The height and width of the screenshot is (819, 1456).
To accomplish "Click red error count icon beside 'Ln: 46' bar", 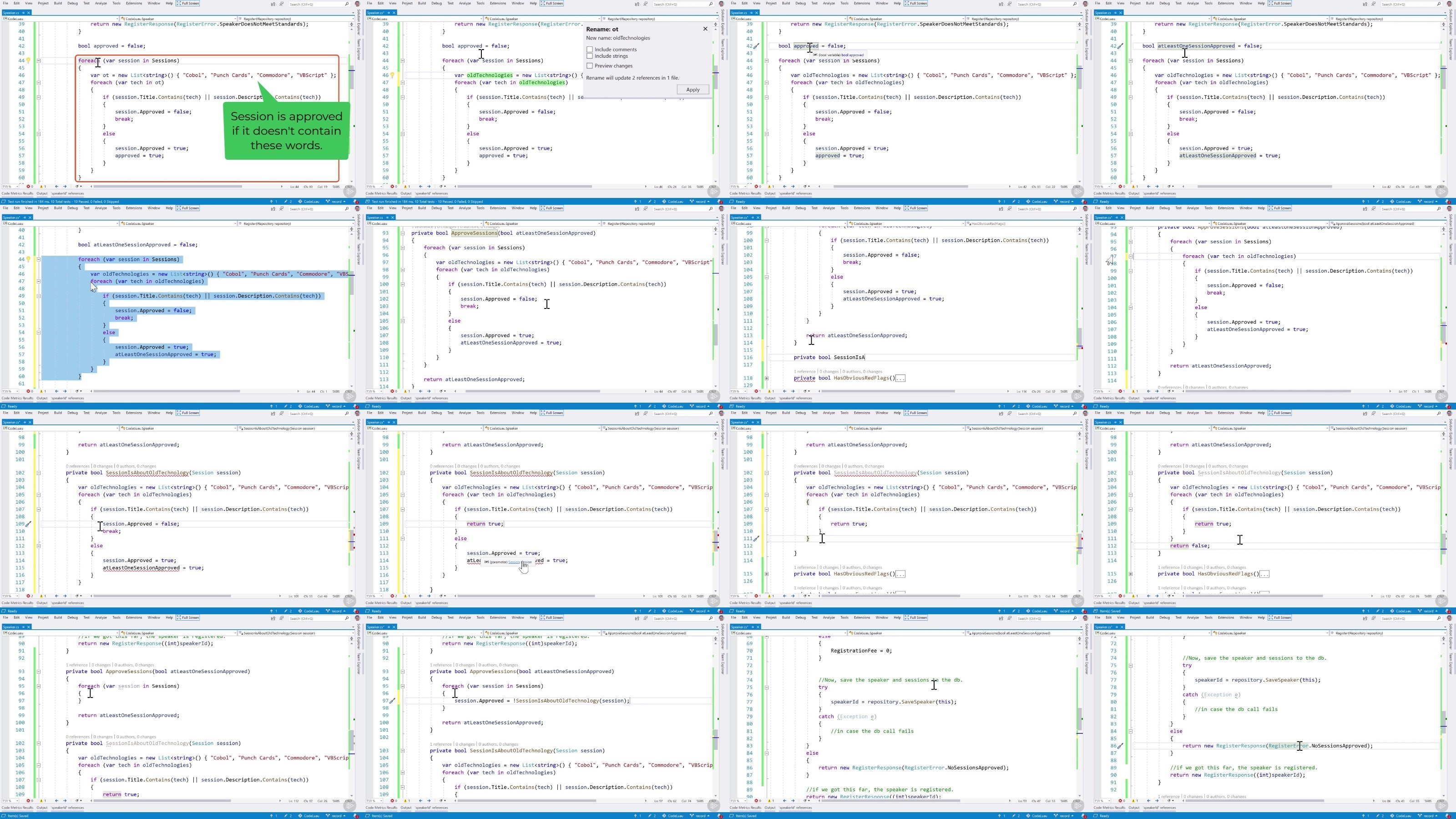I will click(392, 187).
